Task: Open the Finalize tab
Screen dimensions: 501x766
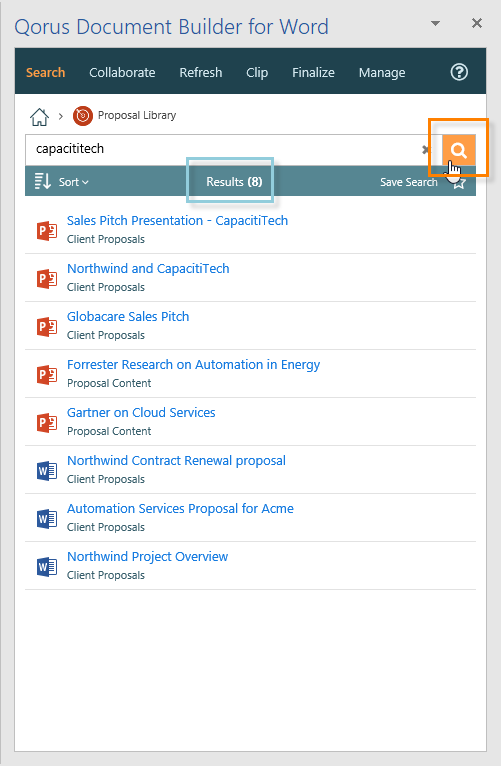Action: tap(313, 72)
